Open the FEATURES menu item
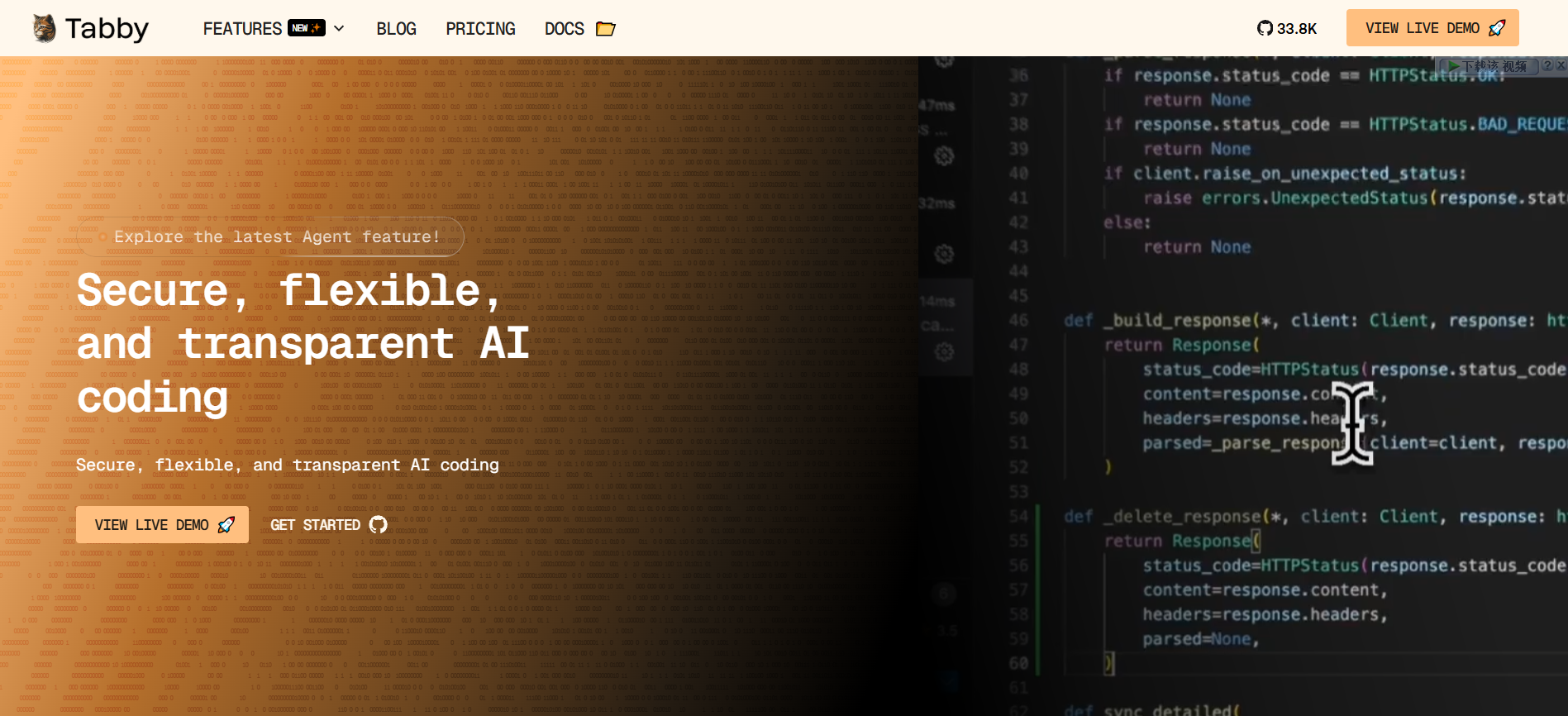1568x716 pixels. [x=242, y=28]
